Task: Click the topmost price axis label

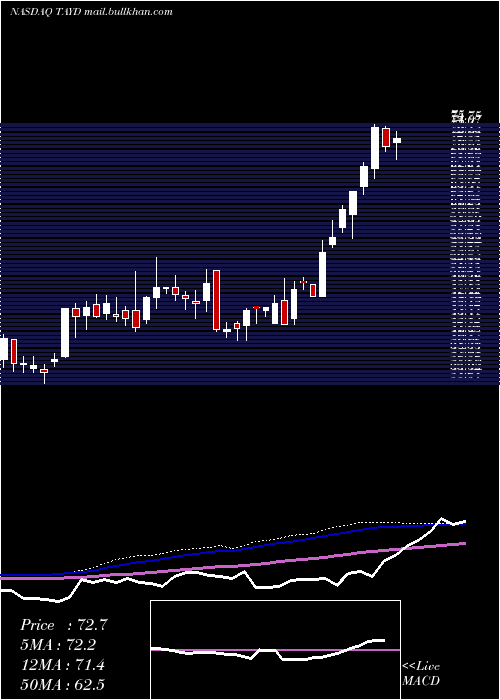Action: (467, 117)
